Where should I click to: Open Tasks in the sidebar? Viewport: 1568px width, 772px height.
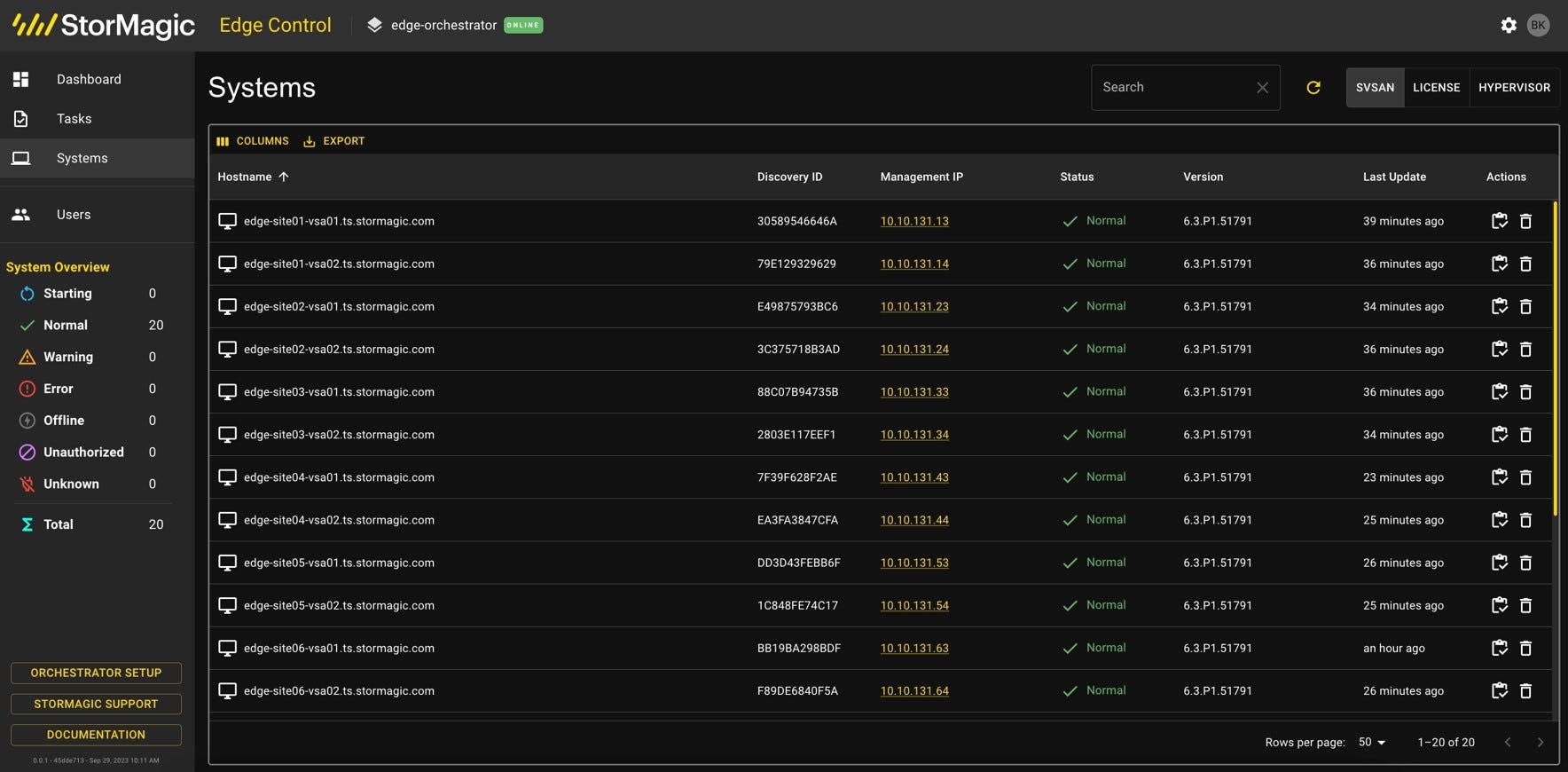[x=74, y=119]
